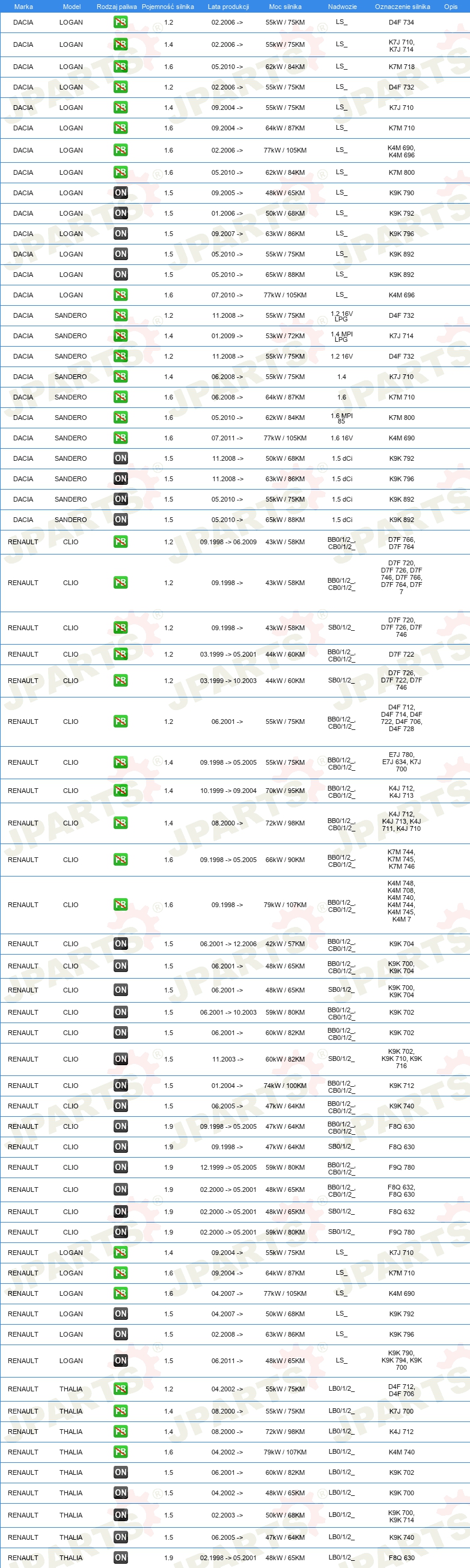Click petrol icon in Logan K4M 690, K4M 696 row
This screenshot has width=470, height=1568.
[x=121, y=150]
